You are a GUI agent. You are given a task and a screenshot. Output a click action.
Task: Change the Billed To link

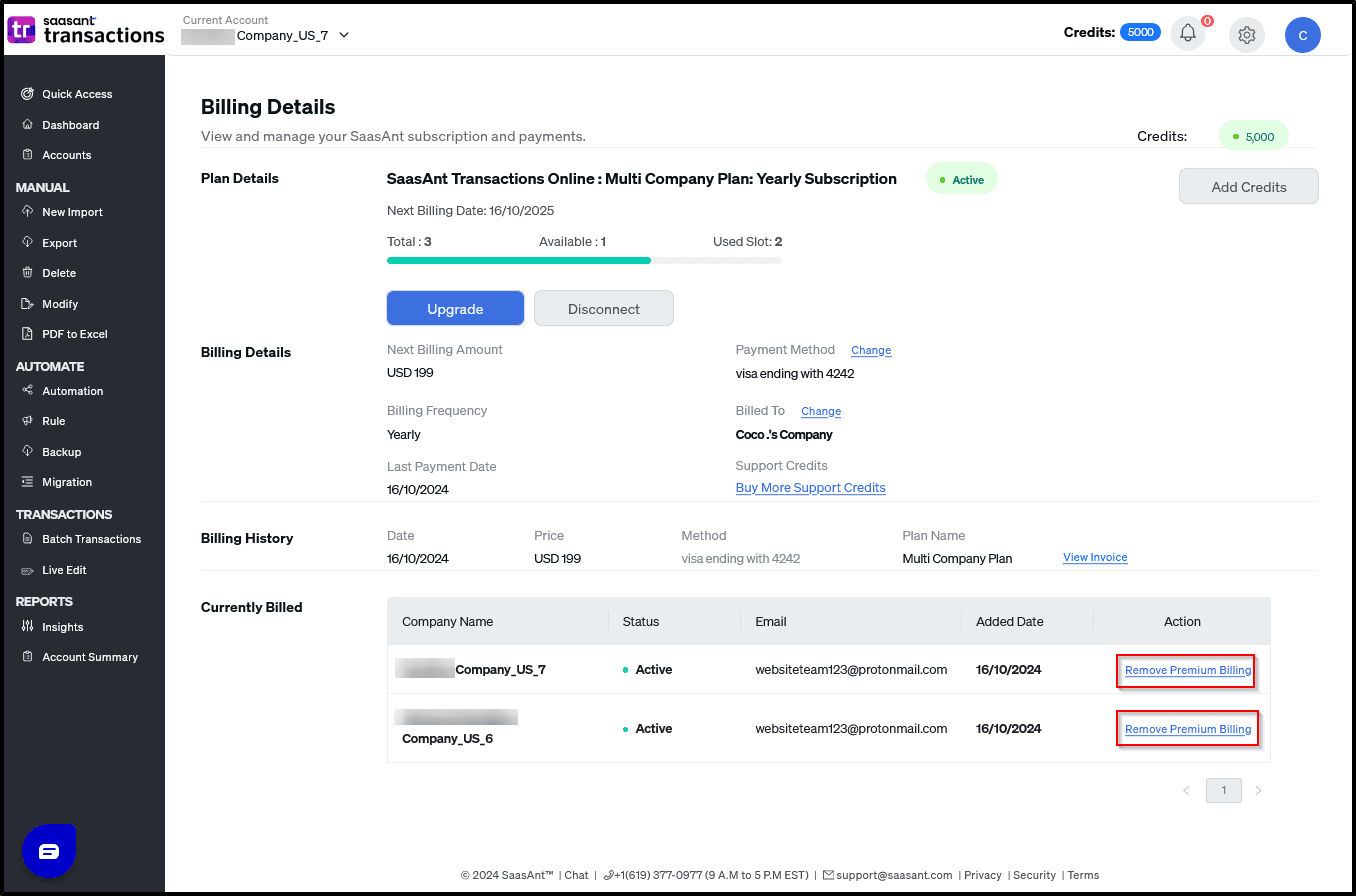tap(821, 411)
